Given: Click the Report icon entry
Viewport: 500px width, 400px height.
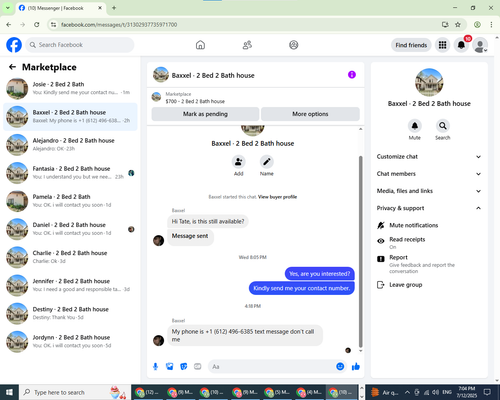Looking at the screenshot, I should tap(381, 259).
